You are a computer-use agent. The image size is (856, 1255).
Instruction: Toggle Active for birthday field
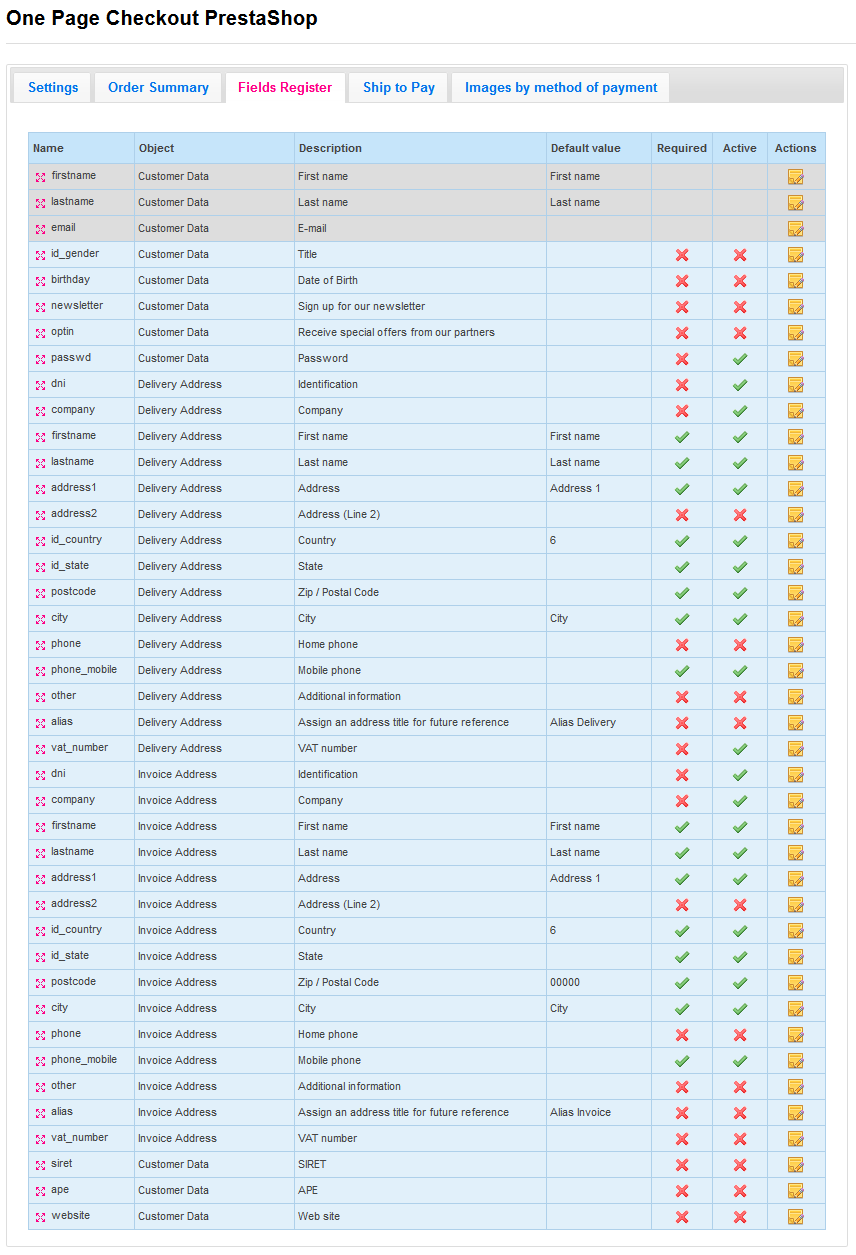tap(740, 281)
